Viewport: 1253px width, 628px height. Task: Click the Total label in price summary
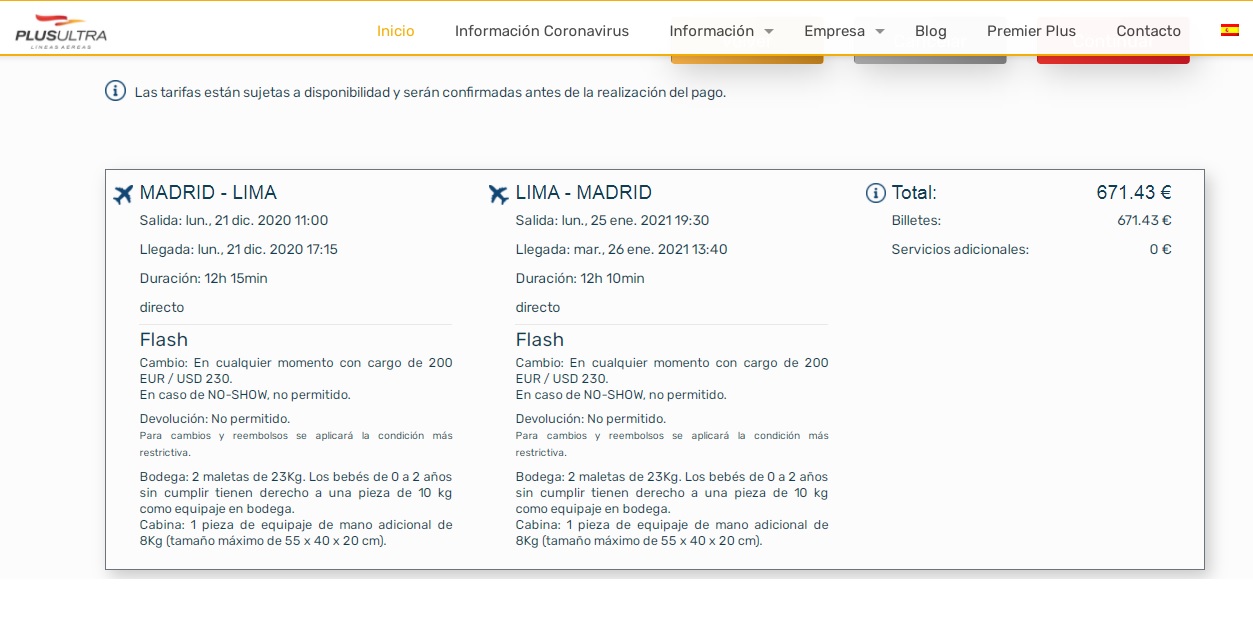coord(914,193)
